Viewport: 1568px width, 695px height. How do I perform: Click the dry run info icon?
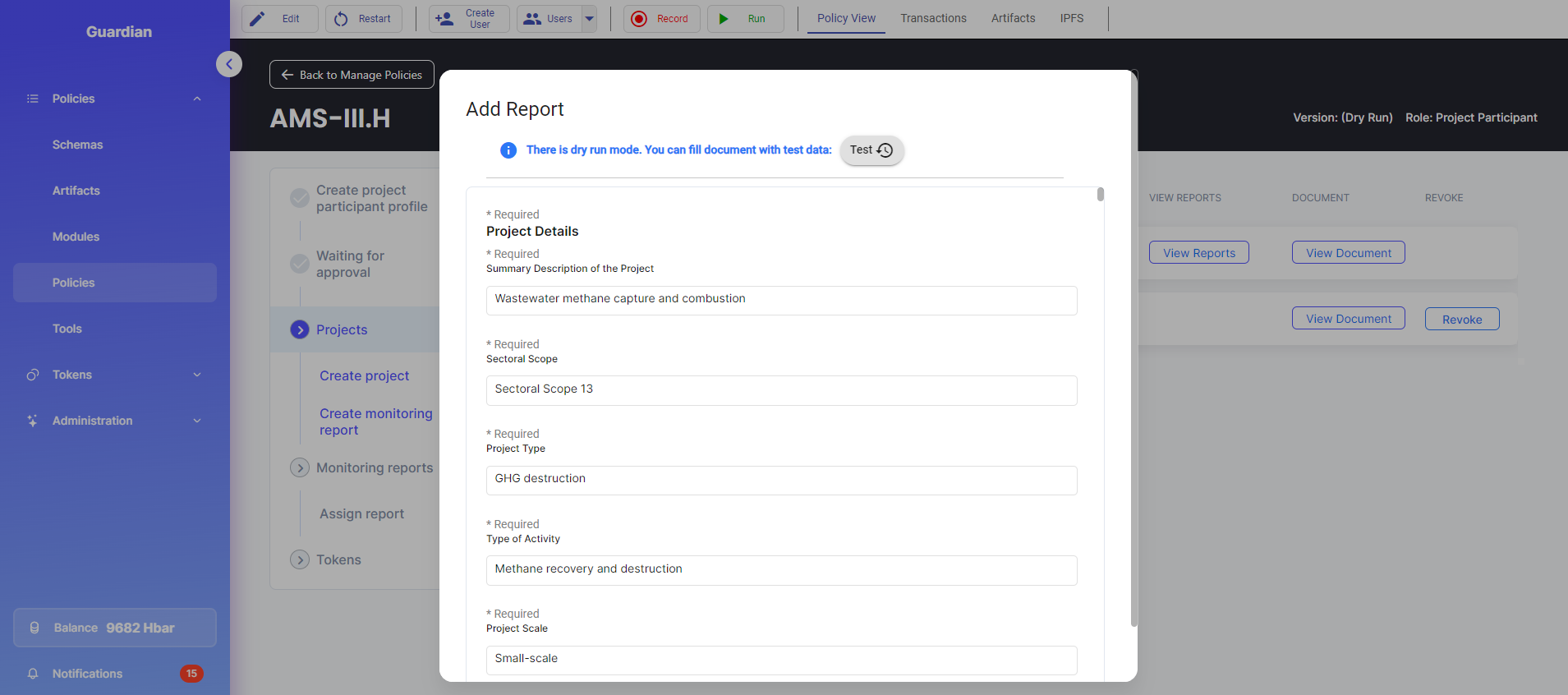tap(508, 150)
